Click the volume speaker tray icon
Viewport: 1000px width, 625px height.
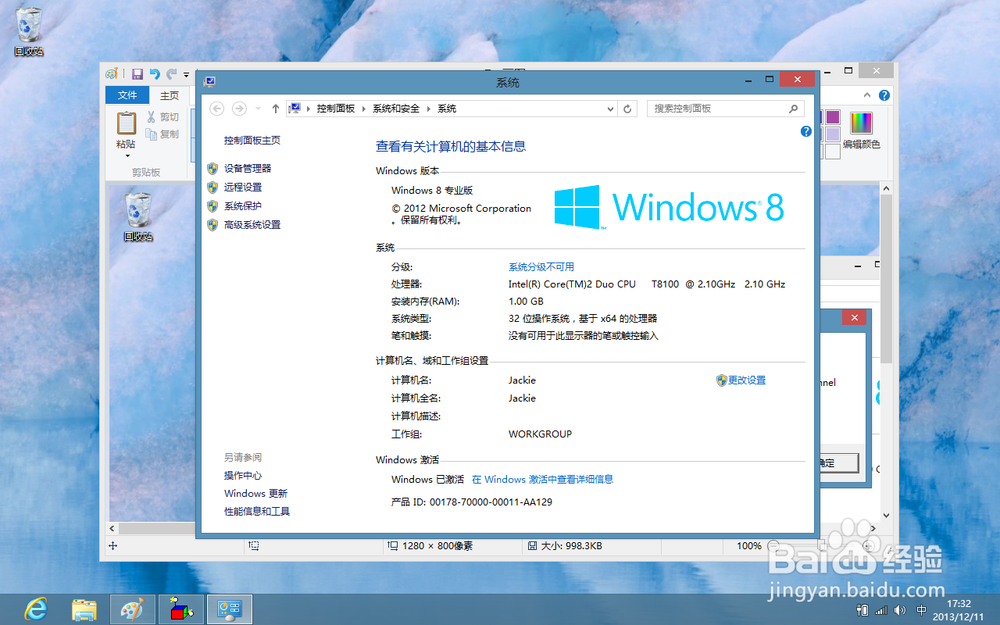point(900,610)
